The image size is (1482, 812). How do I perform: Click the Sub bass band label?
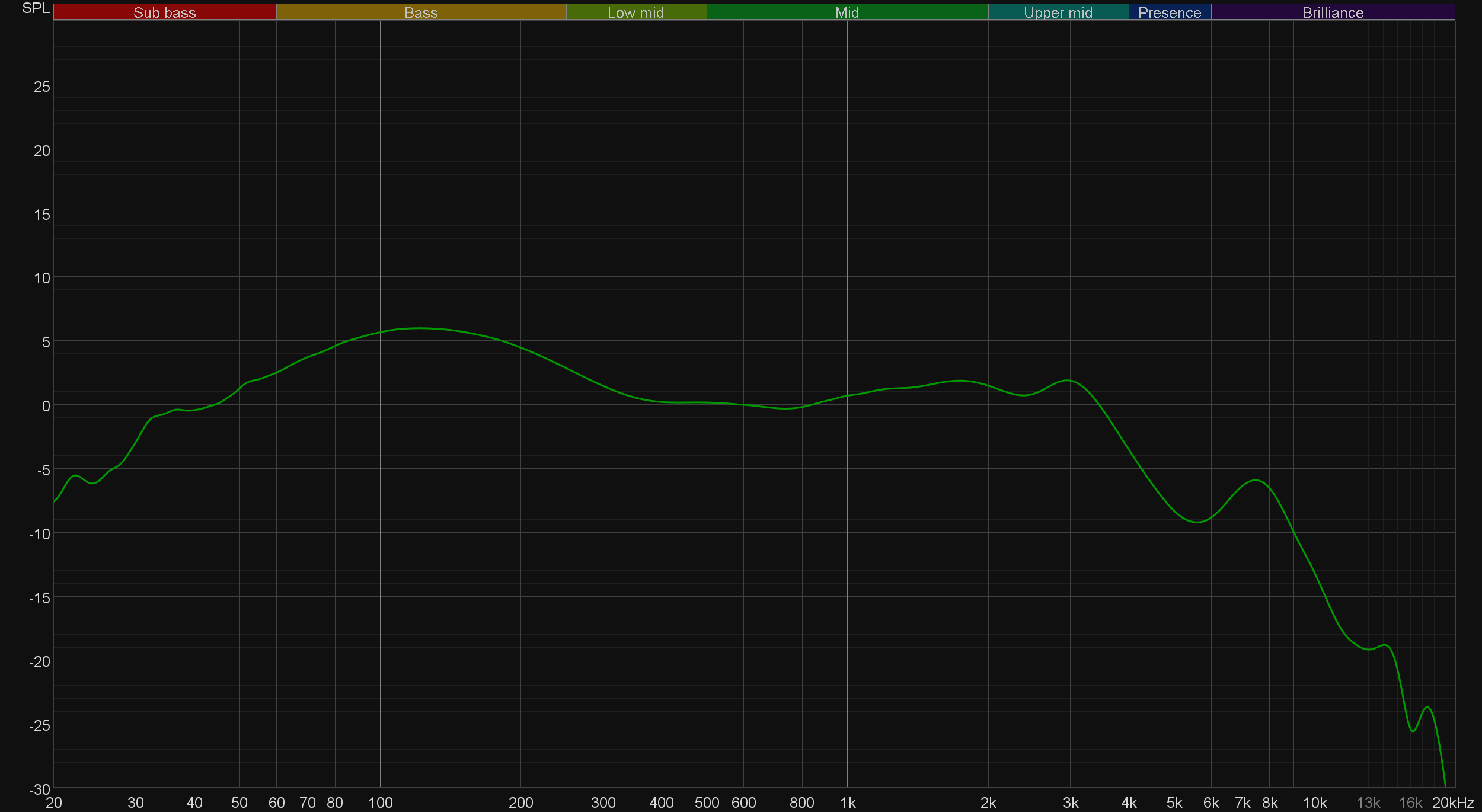pyautogui.click(x=164, y=12)
